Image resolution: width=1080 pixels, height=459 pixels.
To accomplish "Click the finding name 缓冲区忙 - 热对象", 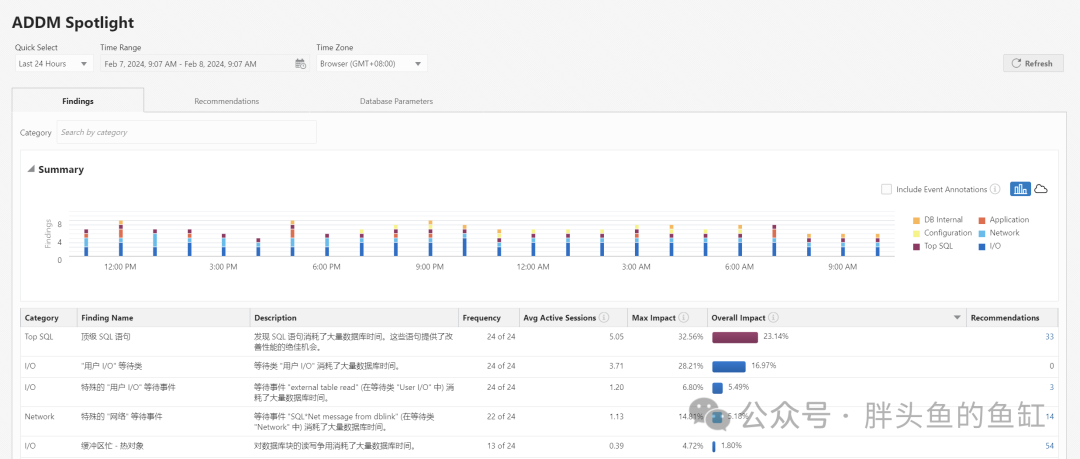I will tap(113, 446).
